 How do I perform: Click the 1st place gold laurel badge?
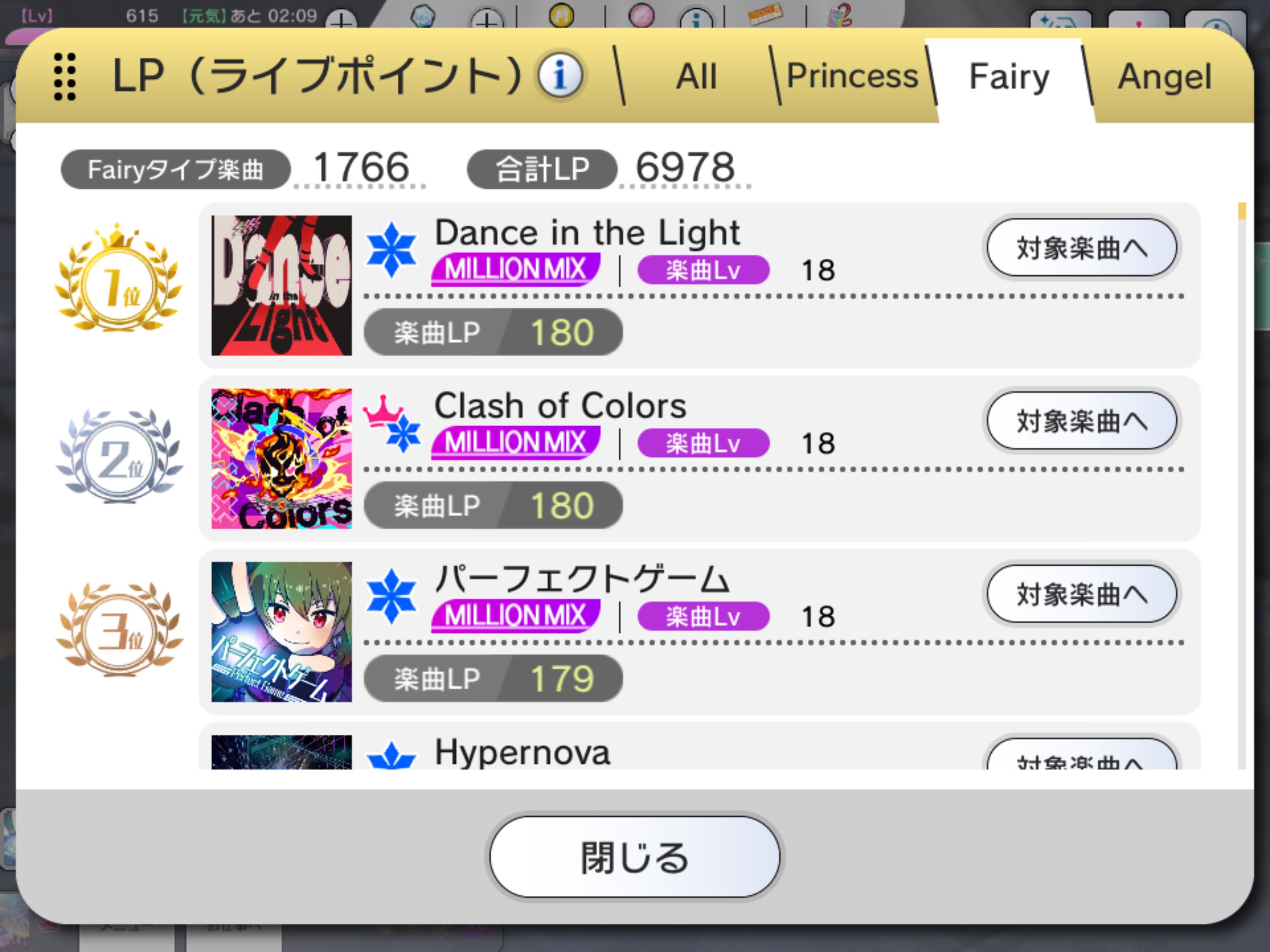[118, 278]
